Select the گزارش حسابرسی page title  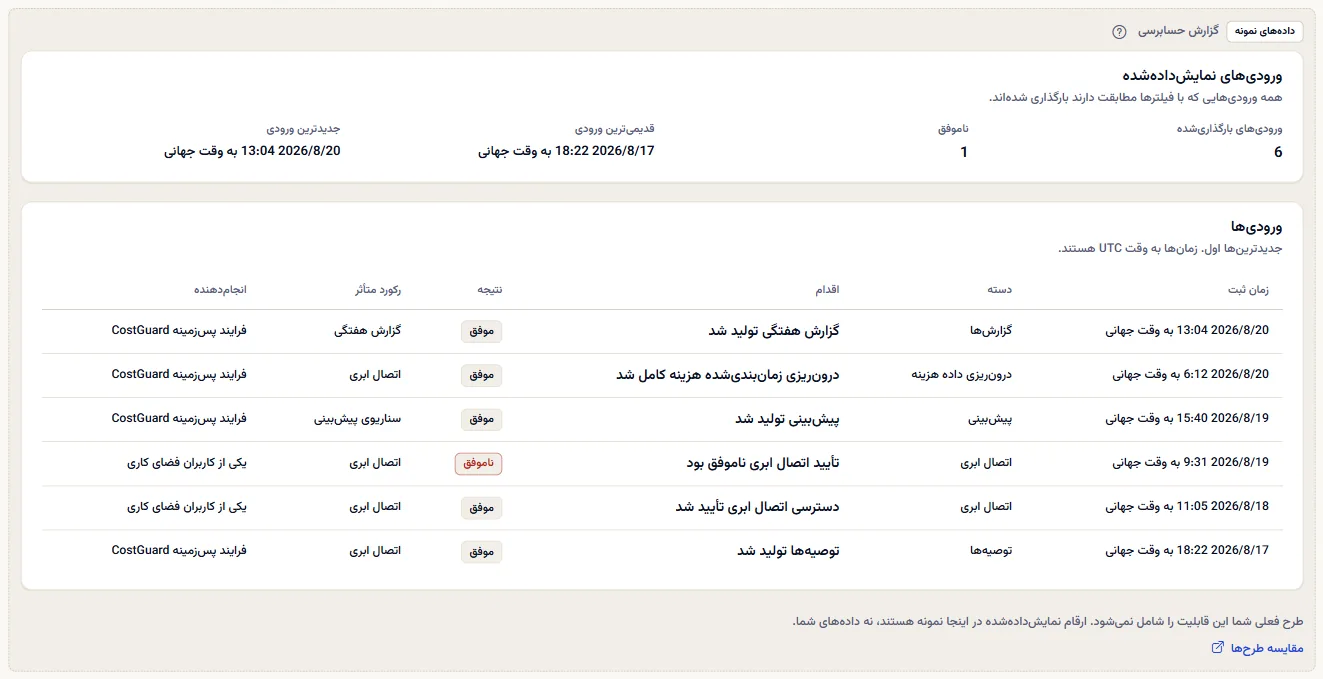(x=1178, y=31)
